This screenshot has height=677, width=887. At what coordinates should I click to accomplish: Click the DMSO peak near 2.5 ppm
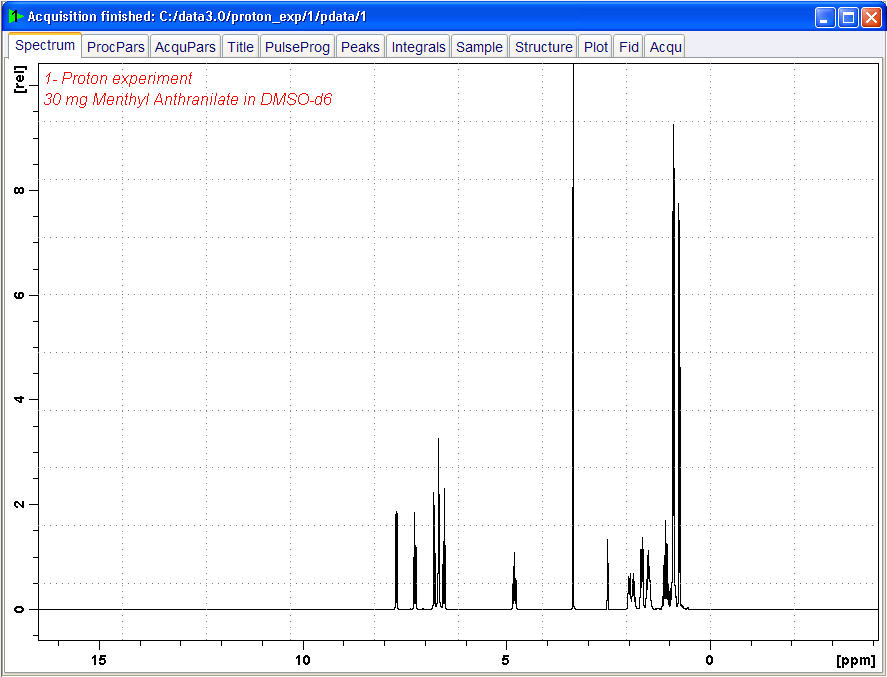[608, 574]
